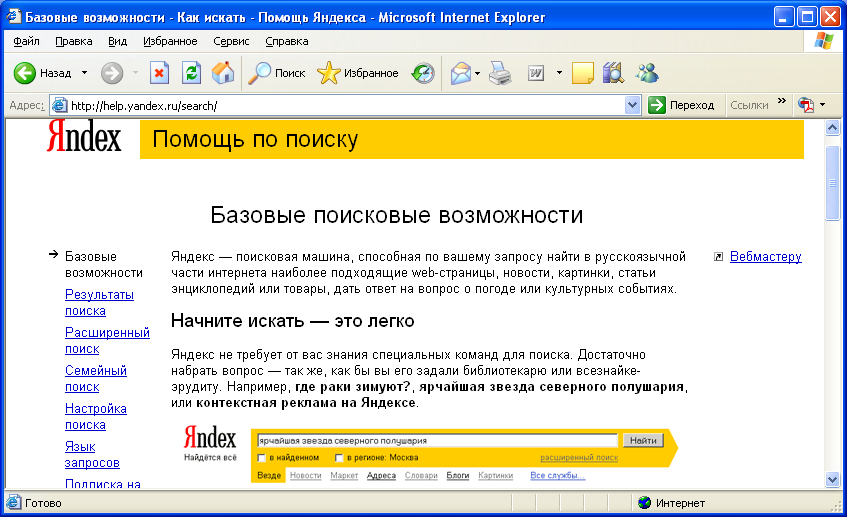Refresh the page with green arrows icon

click(191, 73)
